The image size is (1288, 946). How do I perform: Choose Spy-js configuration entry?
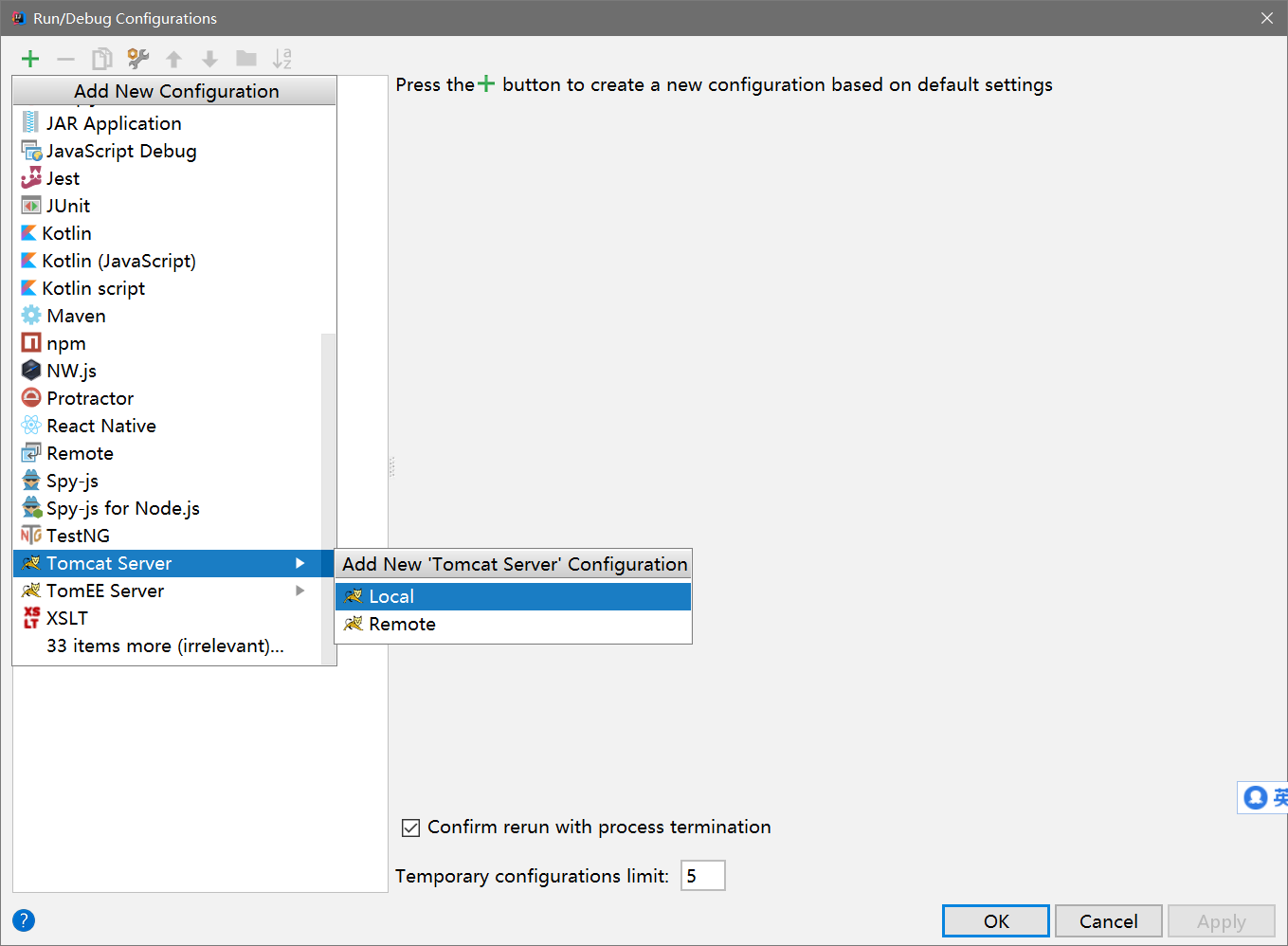click(168, 481)
